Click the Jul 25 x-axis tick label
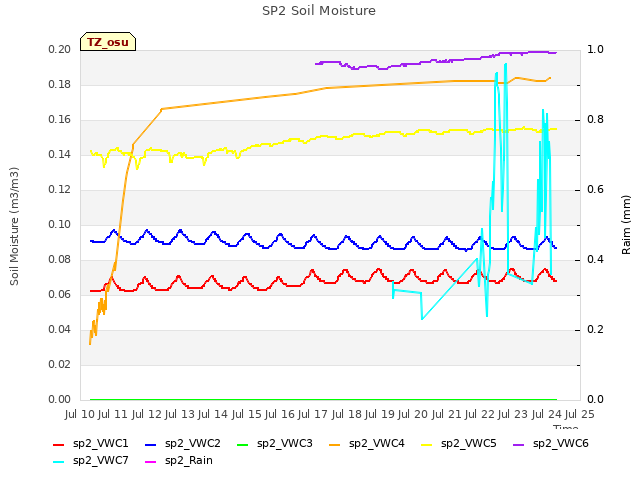 (580, 414)
